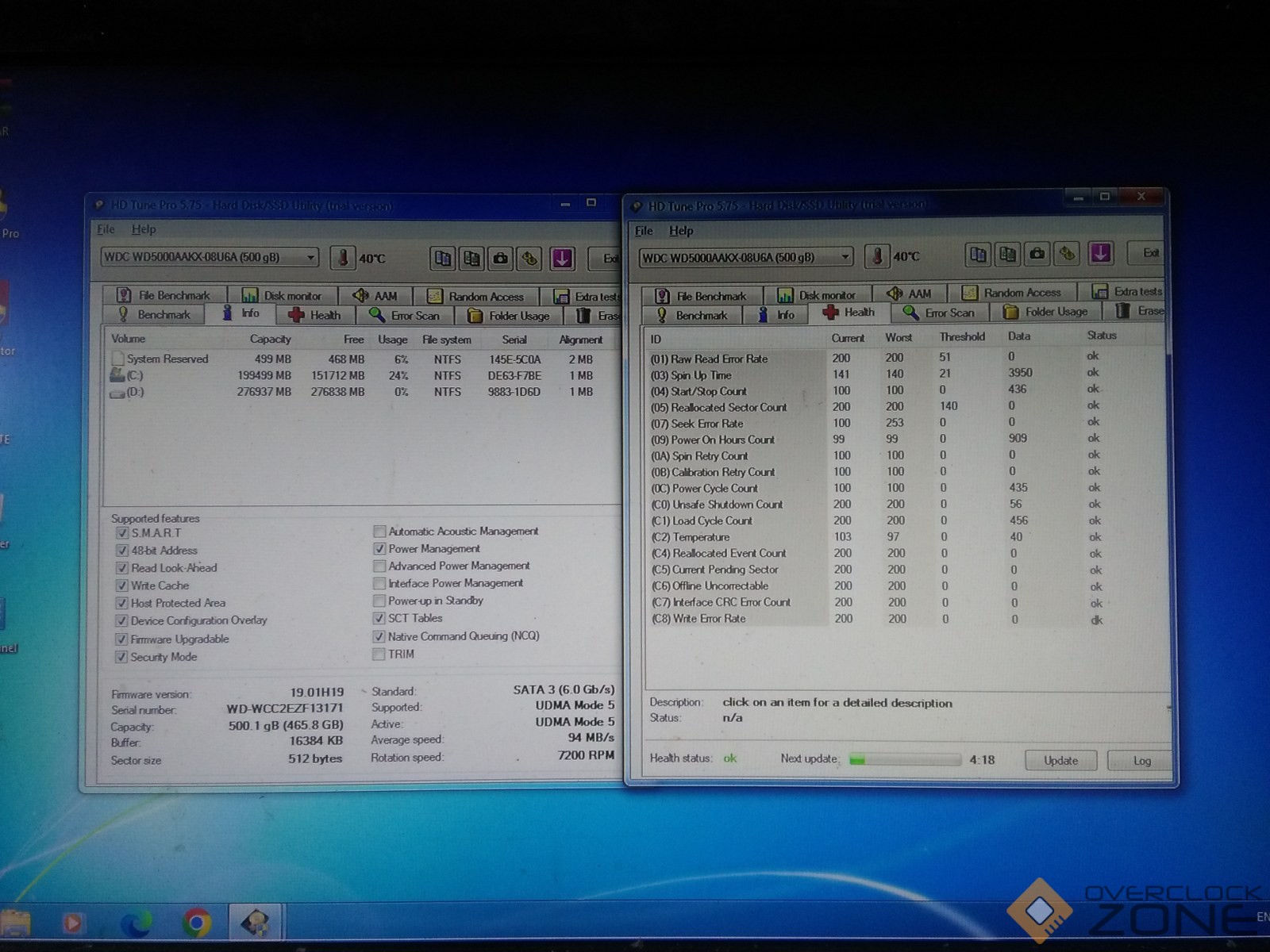Click Log button in Health tab
Image resolution: width=1270 pixels, height=952 pixels.
(1141, 760)
